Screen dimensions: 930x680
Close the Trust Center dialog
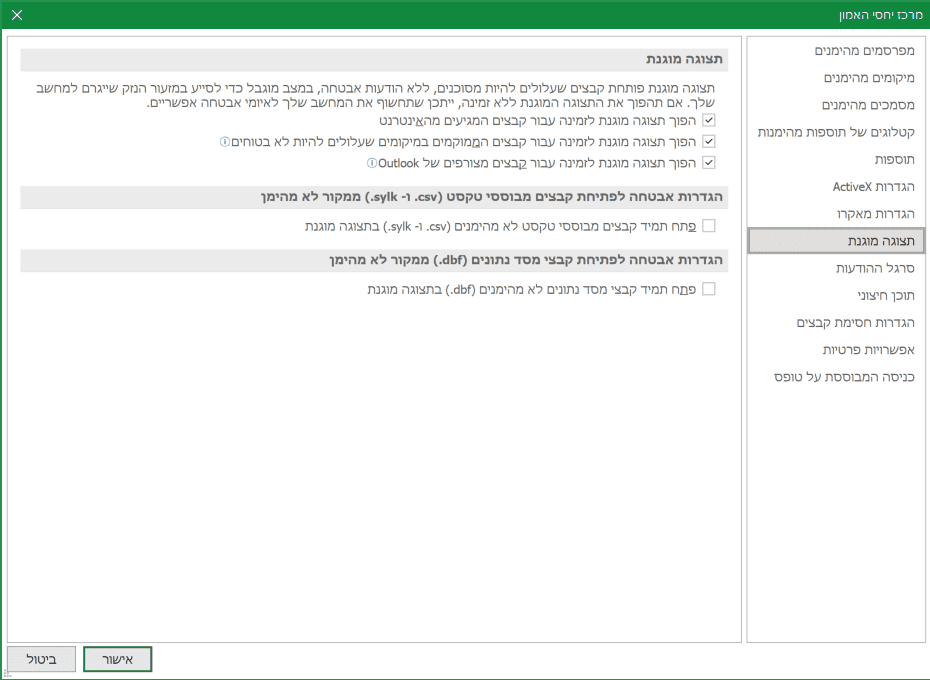(17, 15)
